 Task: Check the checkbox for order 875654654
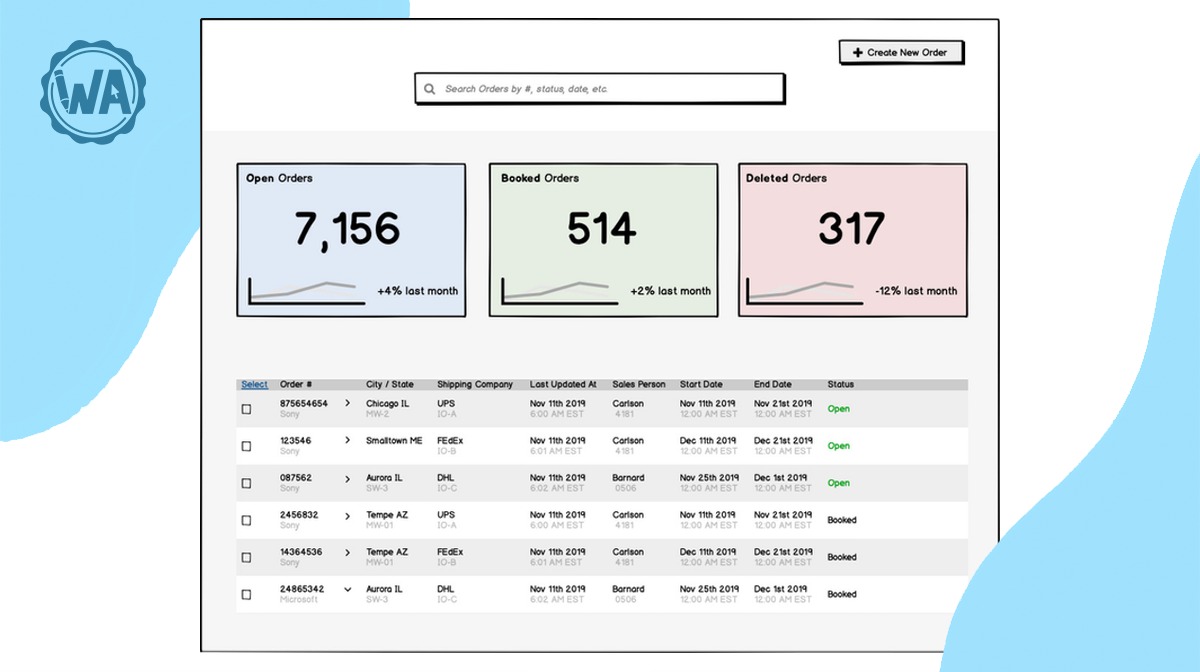(246, 409)
